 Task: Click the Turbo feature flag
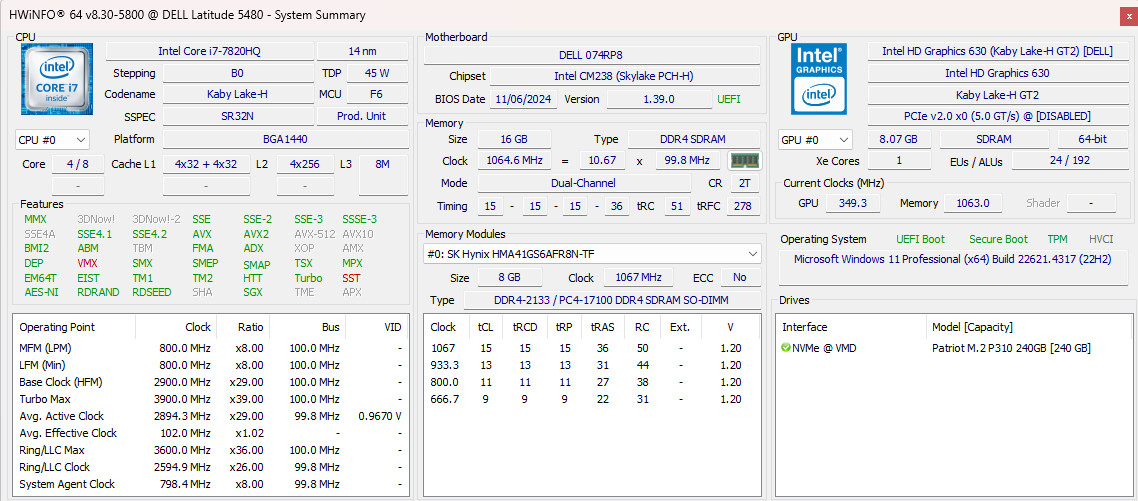pos(308,278)
